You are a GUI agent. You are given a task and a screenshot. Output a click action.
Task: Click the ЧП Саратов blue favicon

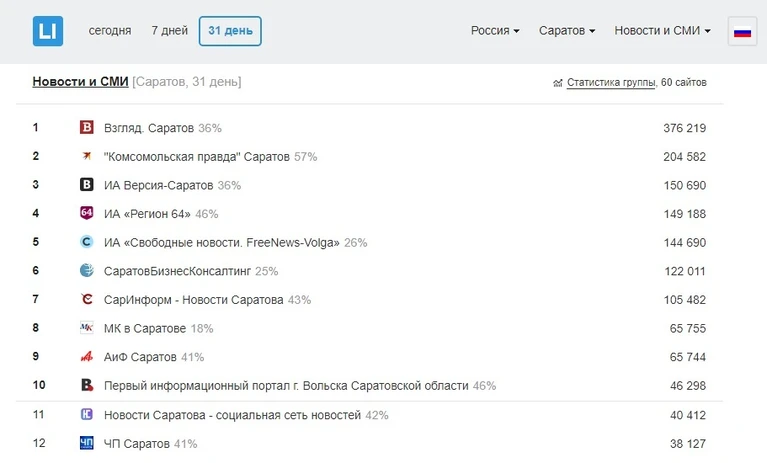87,443
